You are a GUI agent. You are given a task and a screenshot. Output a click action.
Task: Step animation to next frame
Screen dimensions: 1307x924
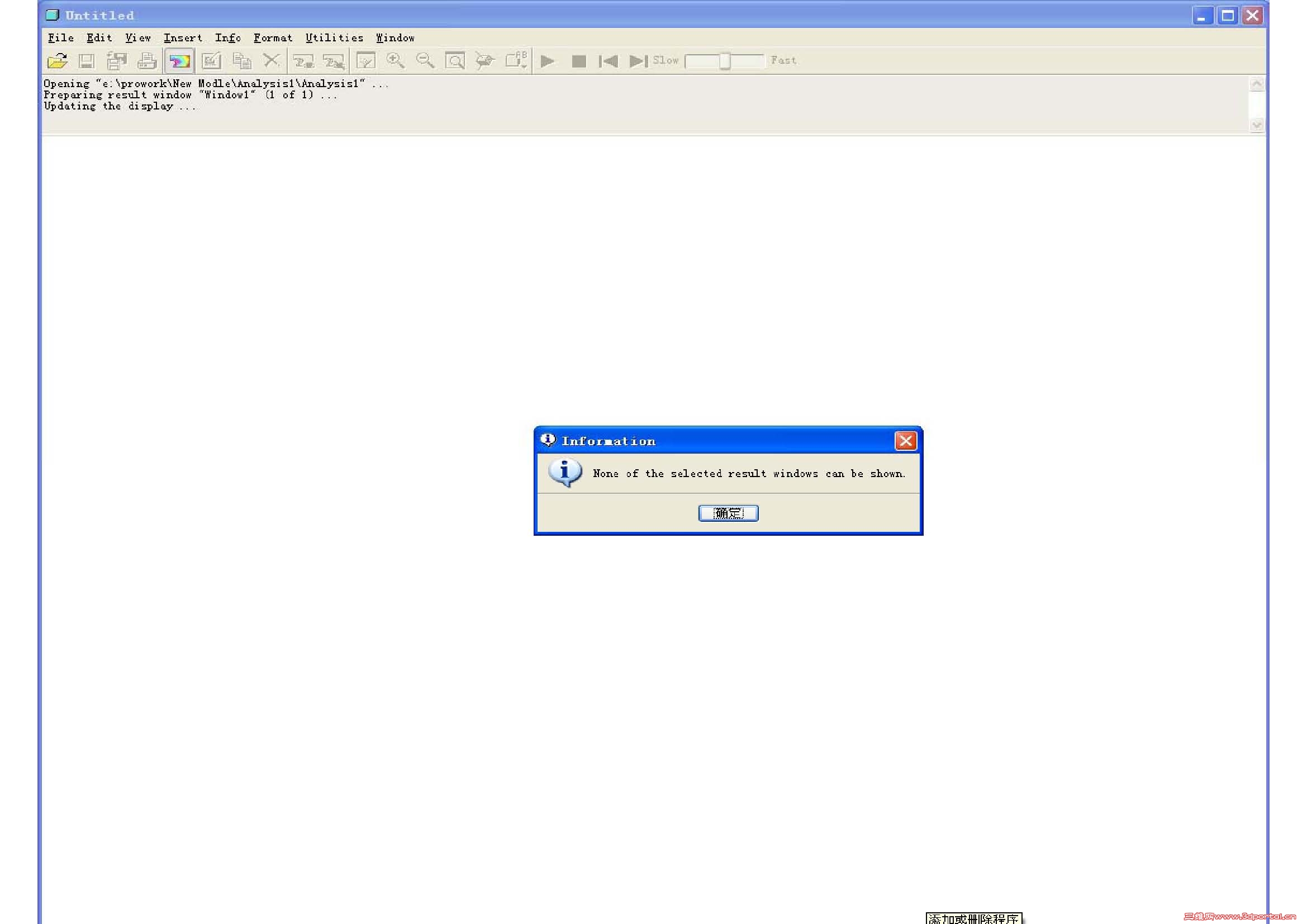click(638, 61)
